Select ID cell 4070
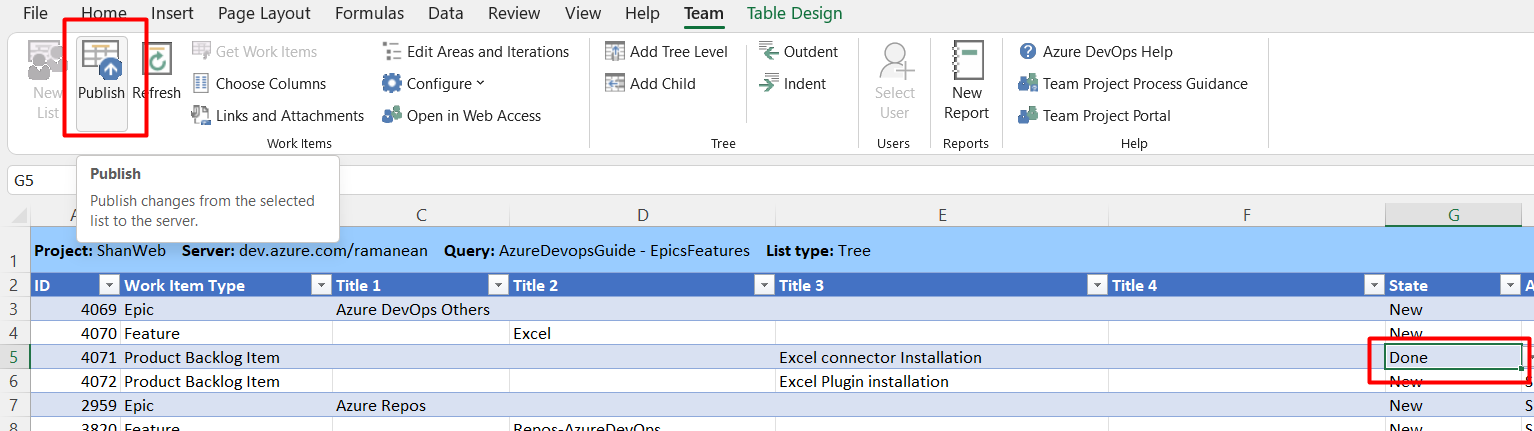The image size is (1534, 431). tap(76, 333)
